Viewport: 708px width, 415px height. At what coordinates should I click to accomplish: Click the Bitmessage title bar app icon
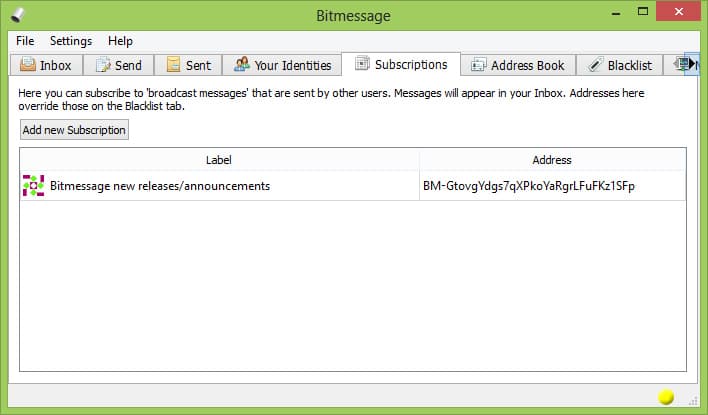pos(18,15)
